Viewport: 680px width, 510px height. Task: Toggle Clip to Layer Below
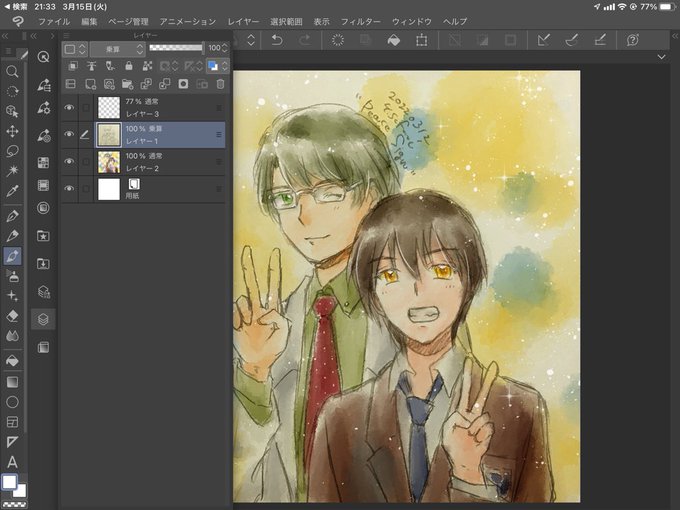tap(73, 66)
